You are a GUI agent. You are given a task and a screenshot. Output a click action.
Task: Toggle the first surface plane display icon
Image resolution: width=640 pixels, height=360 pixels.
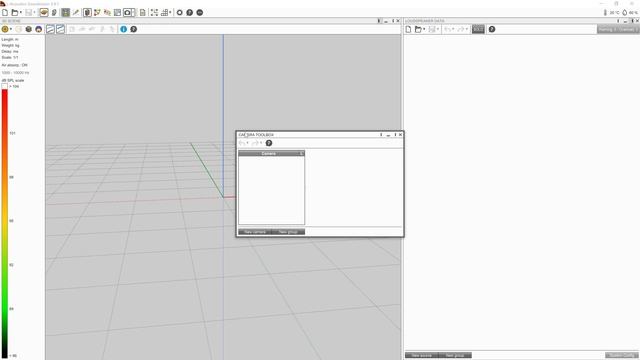(50, 29)
